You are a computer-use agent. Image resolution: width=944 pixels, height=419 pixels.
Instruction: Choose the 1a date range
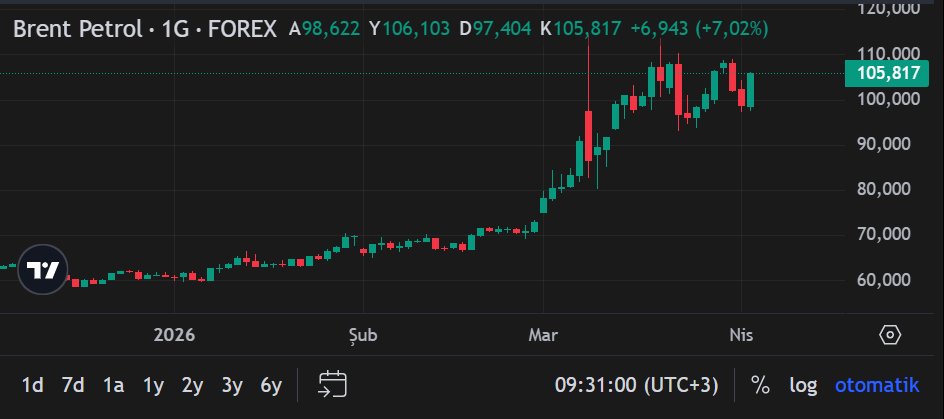click(113, 385)
